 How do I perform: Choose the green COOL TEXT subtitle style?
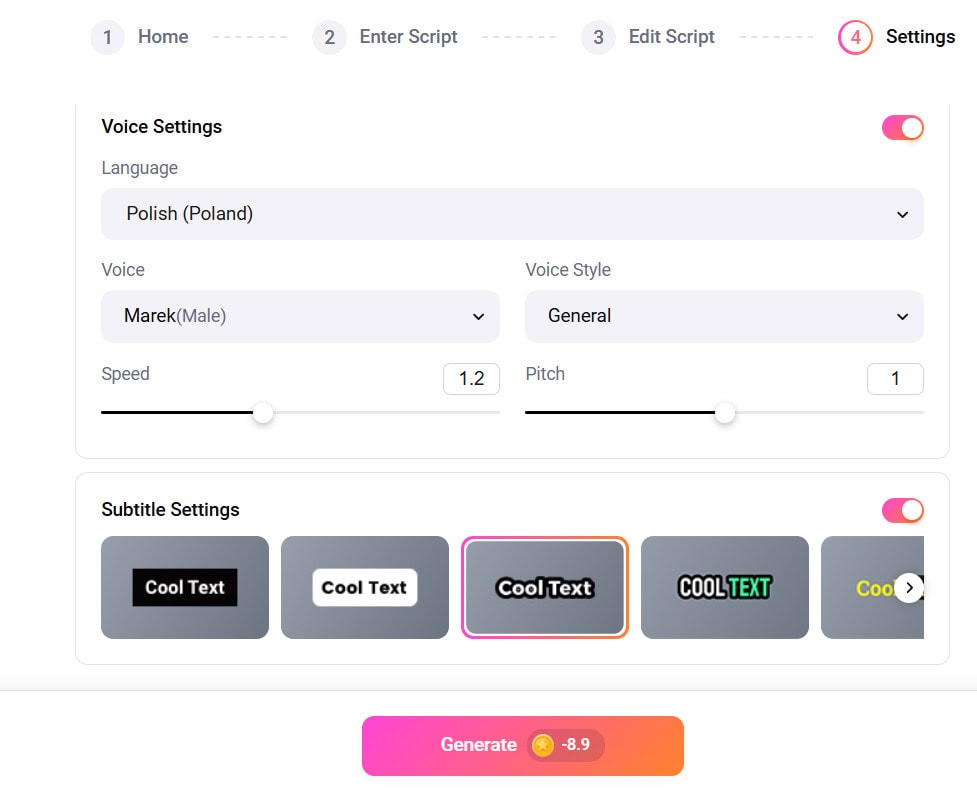725,587
